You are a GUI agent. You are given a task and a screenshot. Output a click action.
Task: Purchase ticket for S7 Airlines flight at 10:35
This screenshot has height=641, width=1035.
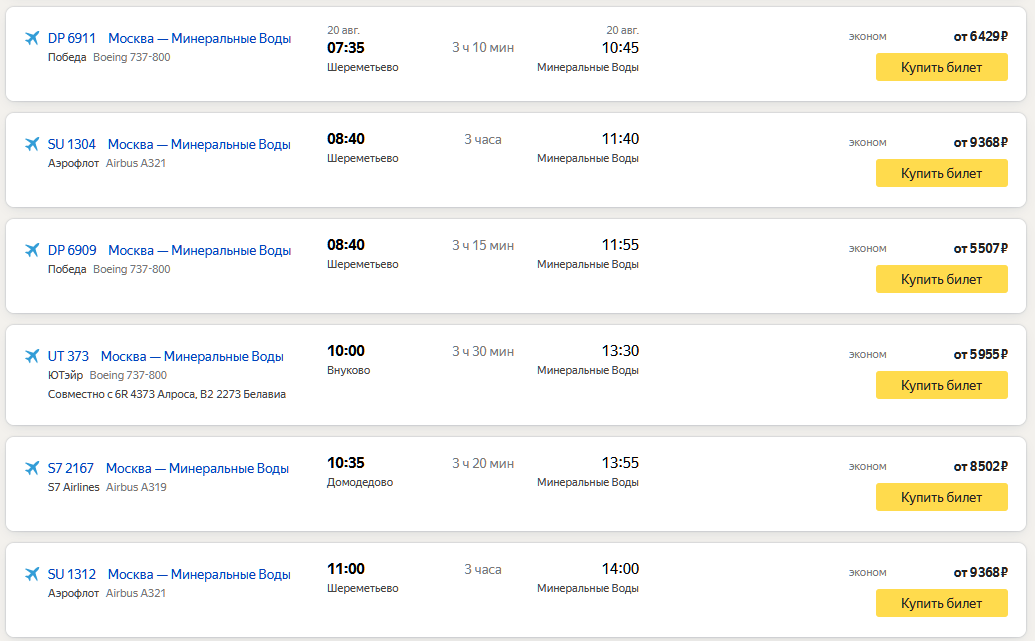941,498
